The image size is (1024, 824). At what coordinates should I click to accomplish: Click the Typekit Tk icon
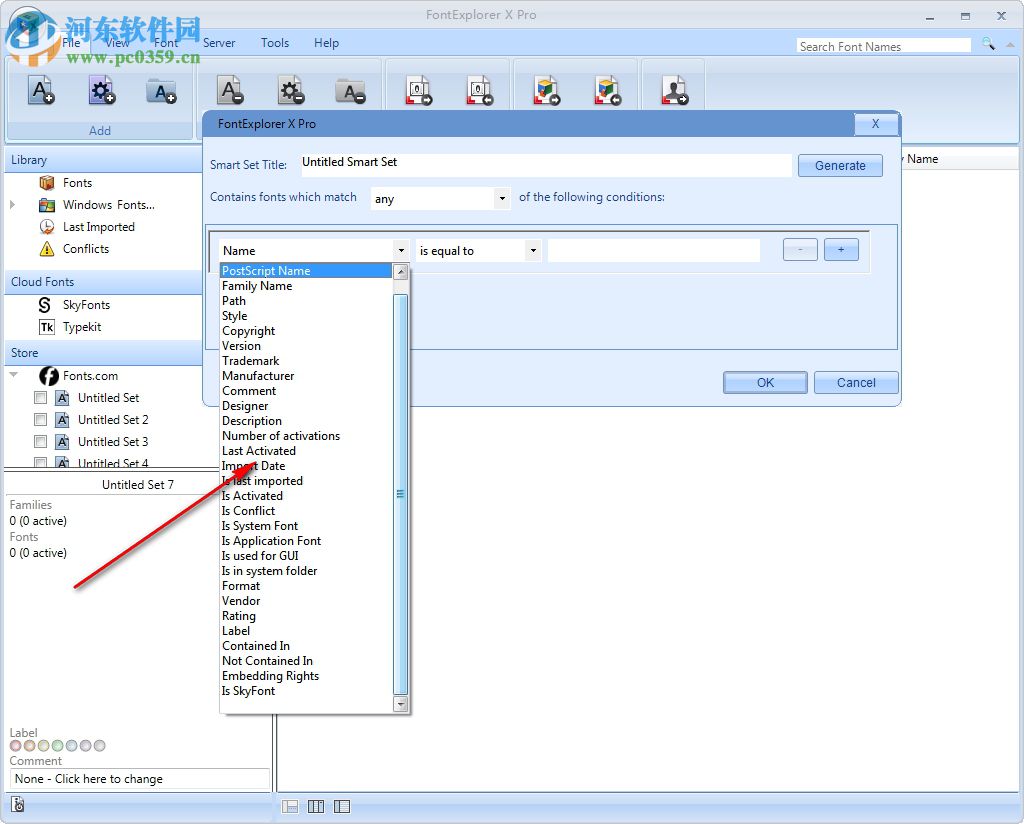pyautogui.click(x=46, y=327)
